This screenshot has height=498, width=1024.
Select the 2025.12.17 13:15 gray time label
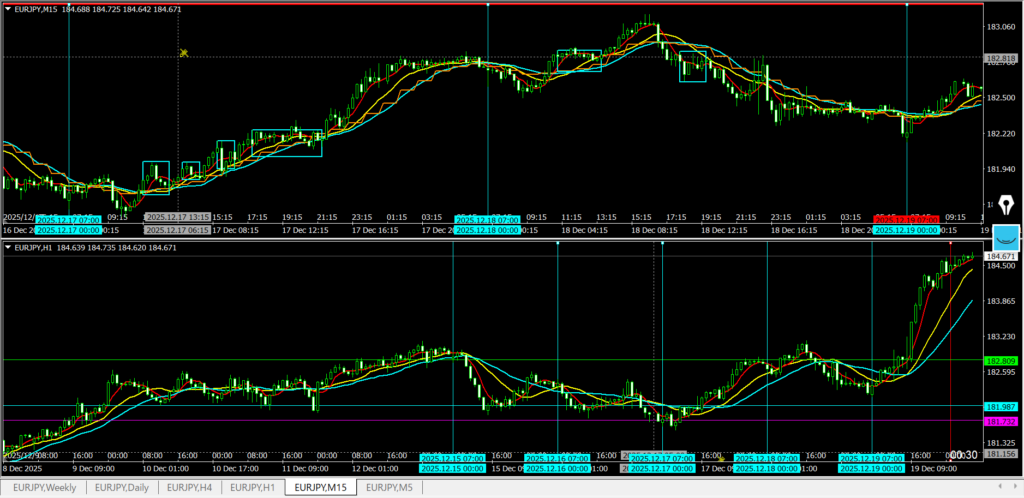(x=177, y=216)
